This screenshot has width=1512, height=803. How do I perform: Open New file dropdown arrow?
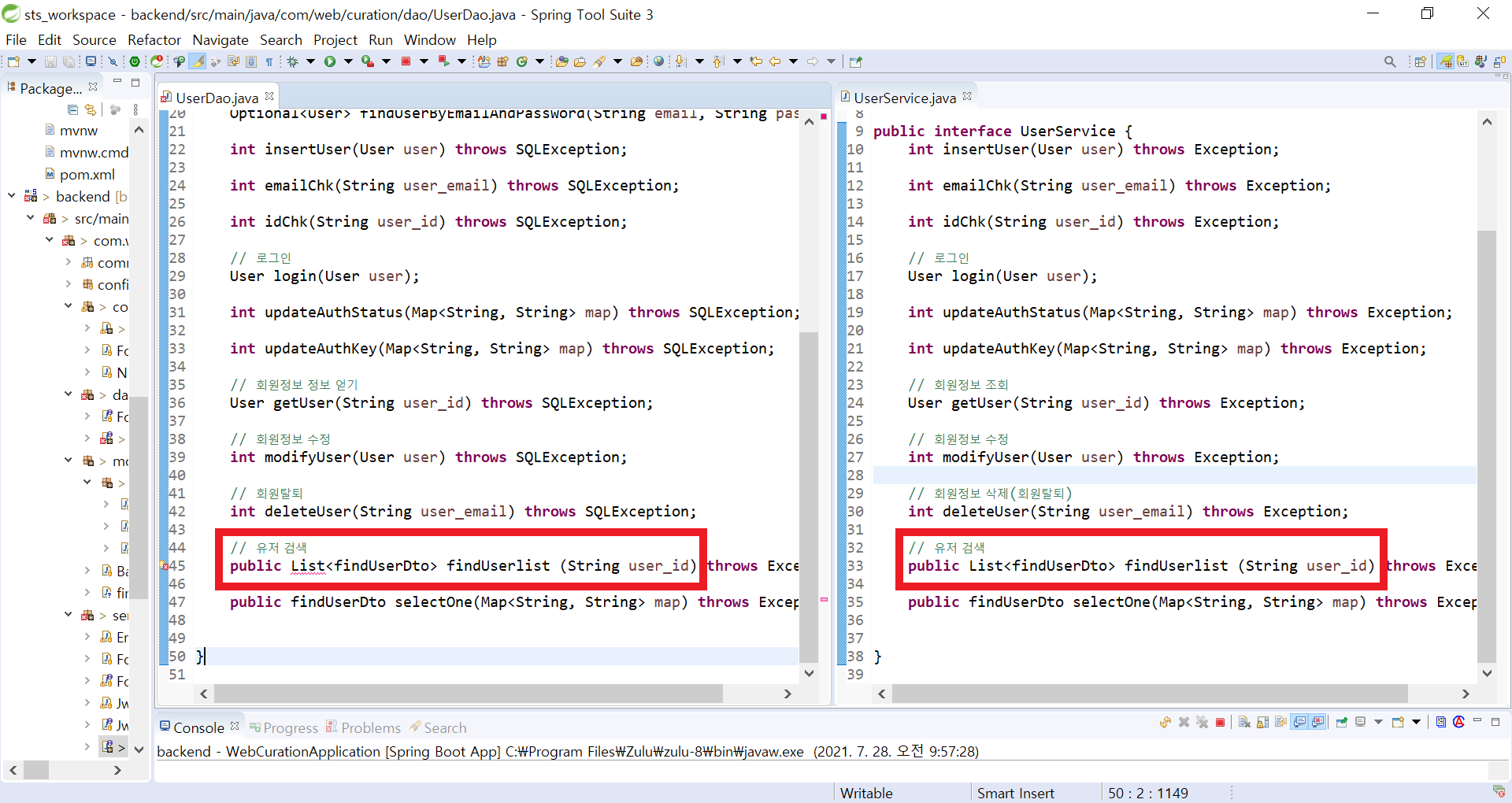click(x=31, y=61)
